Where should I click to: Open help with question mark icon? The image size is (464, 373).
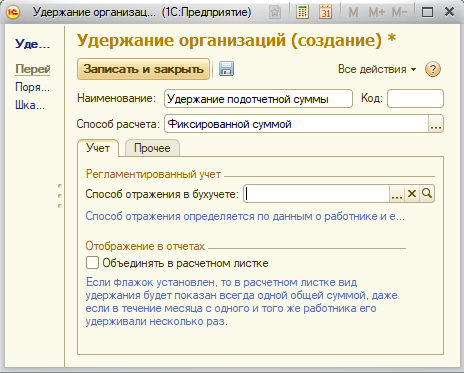coord(433,69)
